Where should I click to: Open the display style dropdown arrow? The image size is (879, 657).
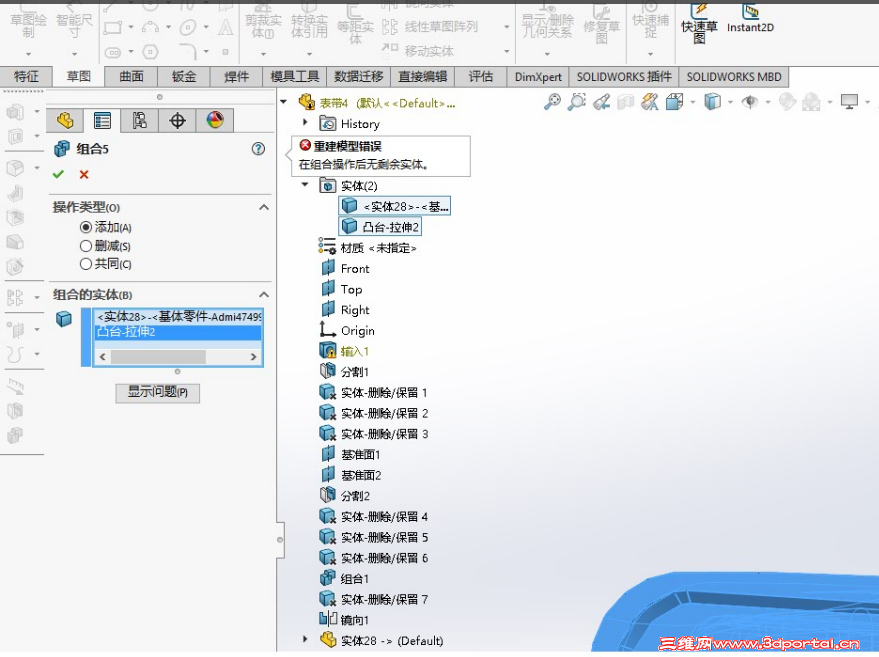[730, 102]
